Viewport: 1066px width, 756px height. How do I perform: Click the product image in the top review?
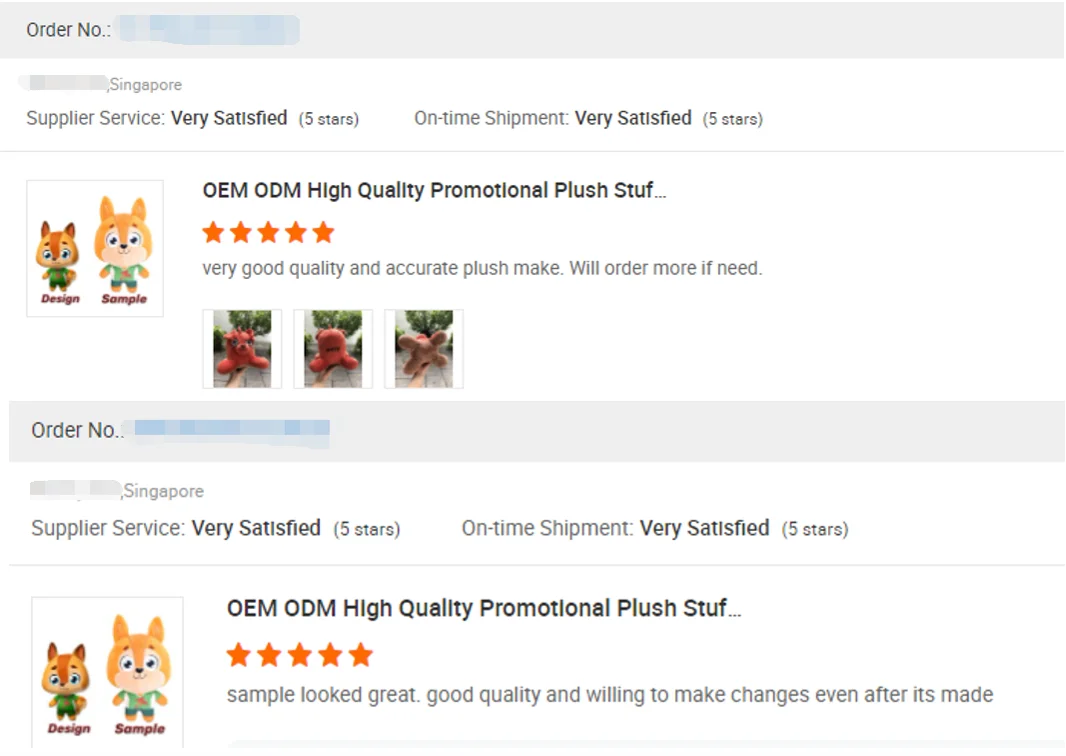(95, 249)
